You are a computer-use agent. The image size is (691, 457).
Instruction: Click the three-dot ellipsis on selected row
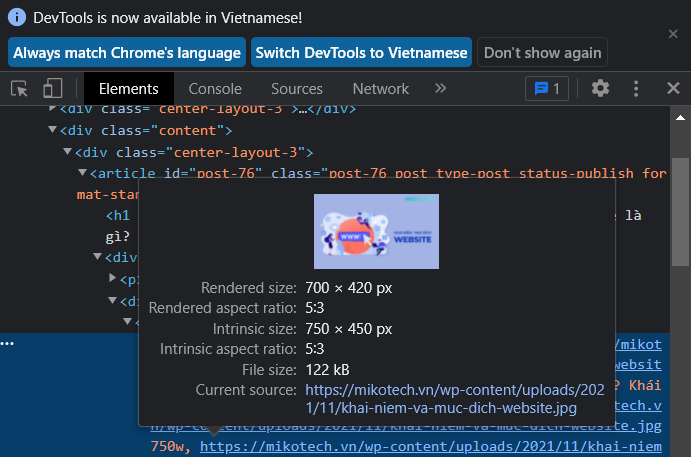(x=8, y=343)
